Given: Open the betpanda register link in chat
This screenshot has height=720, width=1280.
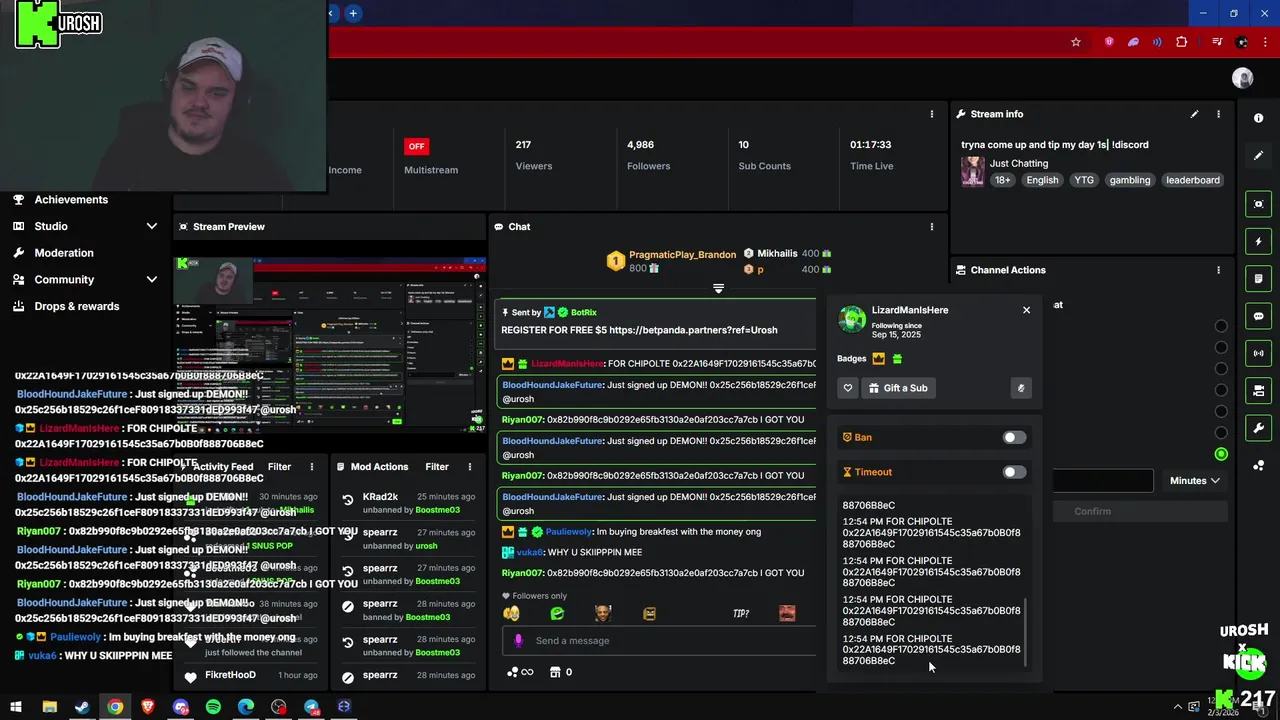Looking at the screenshot, I should point(693,330).
